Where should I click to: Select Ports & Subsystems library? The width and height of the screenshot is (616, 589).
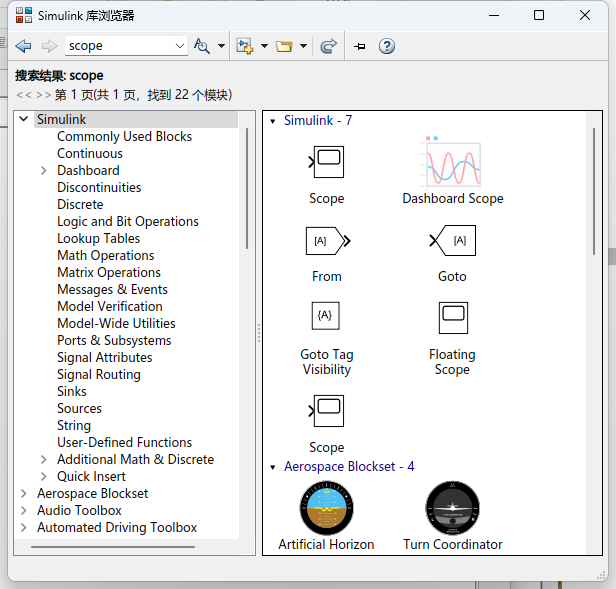[114, 340]
